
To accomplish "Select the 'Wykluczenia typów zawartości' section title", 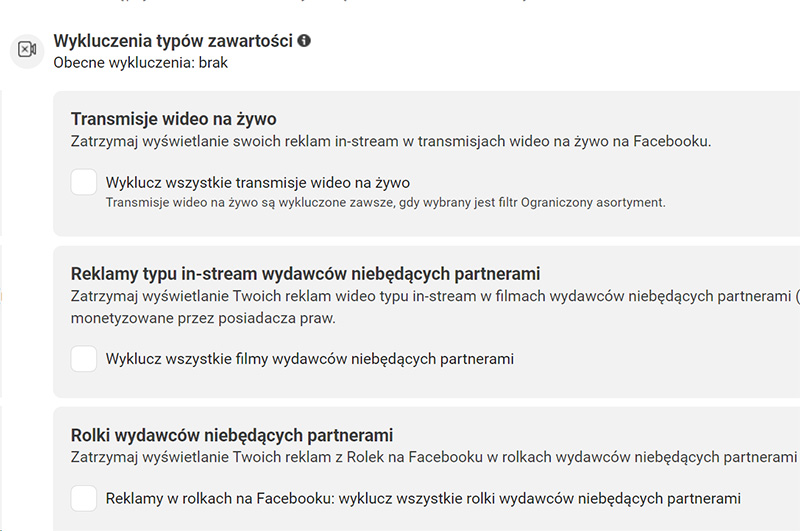I will click(172, 41).
